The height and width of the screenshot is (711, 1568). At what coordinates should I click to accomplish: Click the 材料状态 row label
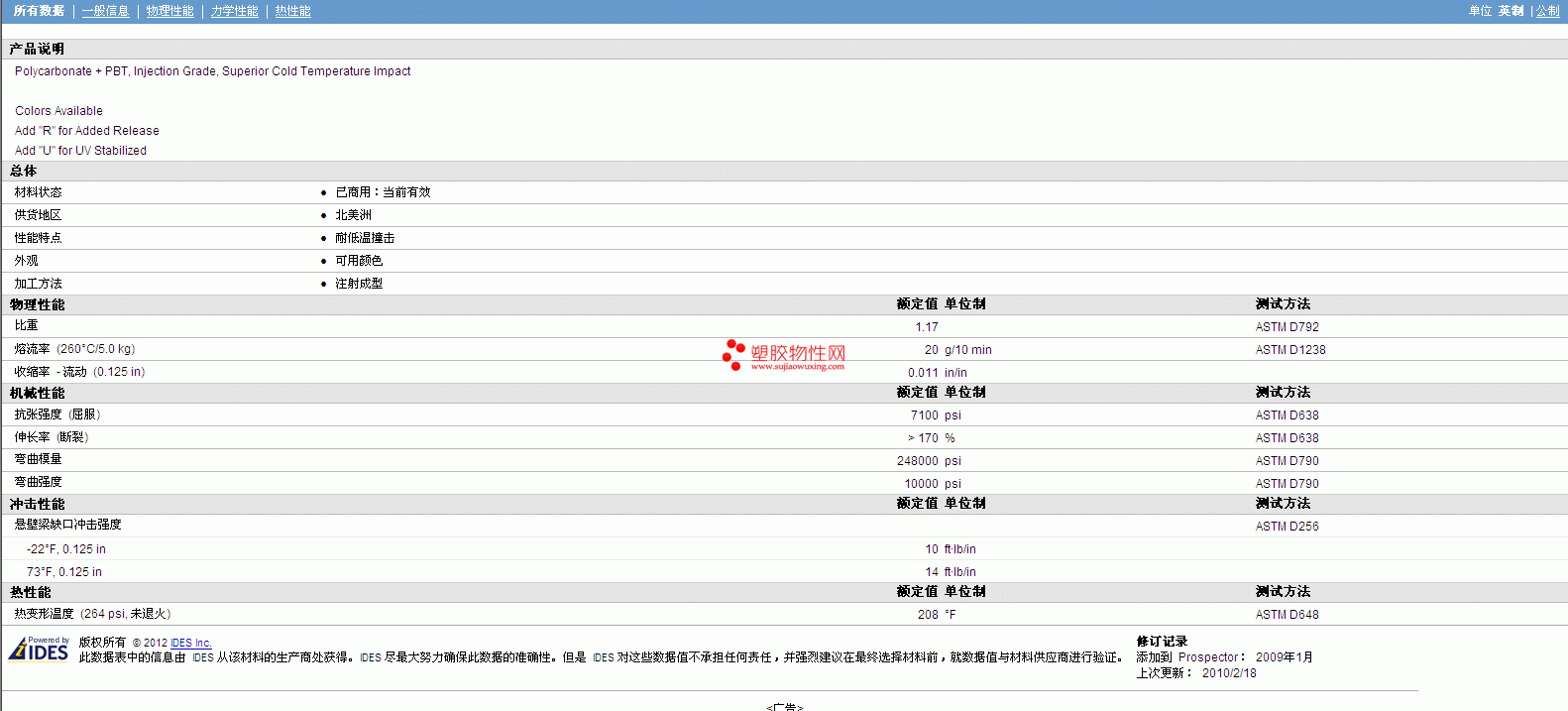(x=38, y=192)
